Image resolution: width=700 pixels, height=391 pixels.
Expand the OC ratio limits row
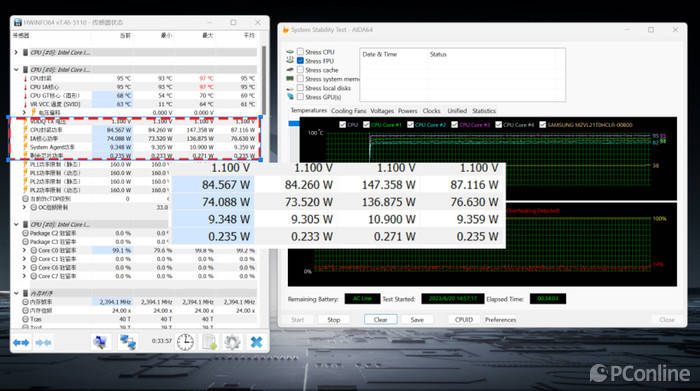(x=24, y=207)
